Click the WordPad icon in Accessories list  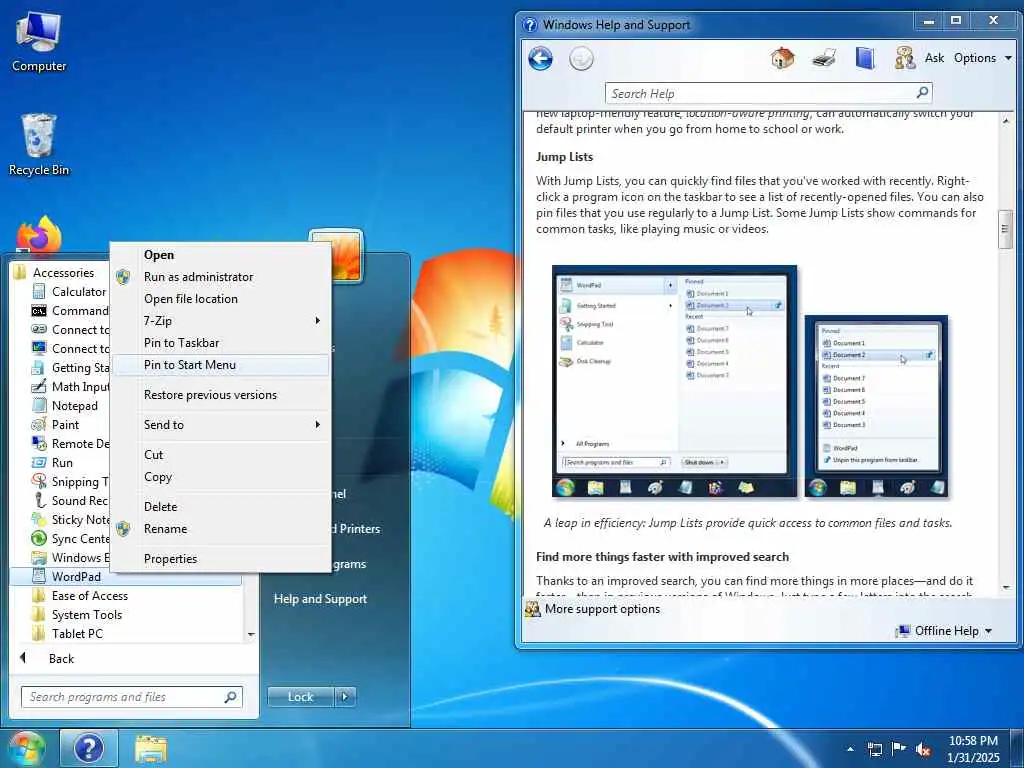(x=39, y=576)
